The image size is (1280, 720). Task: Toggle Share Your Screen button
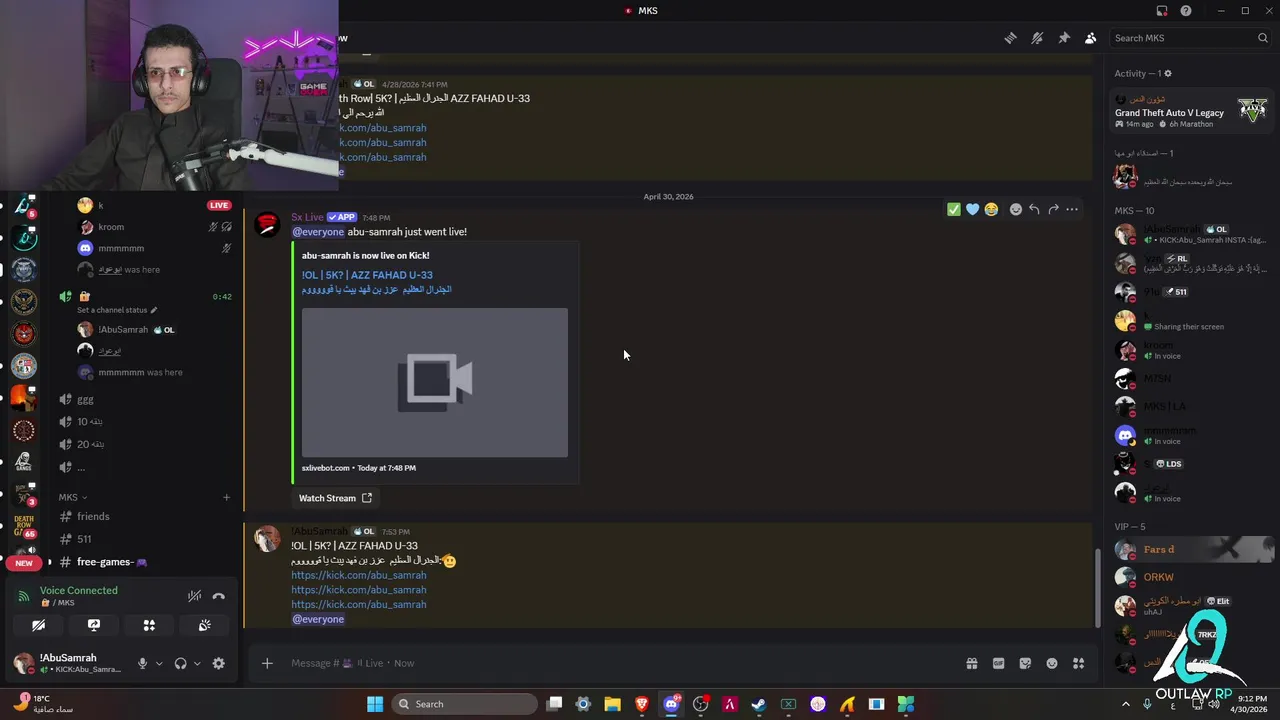coord(94,625)
